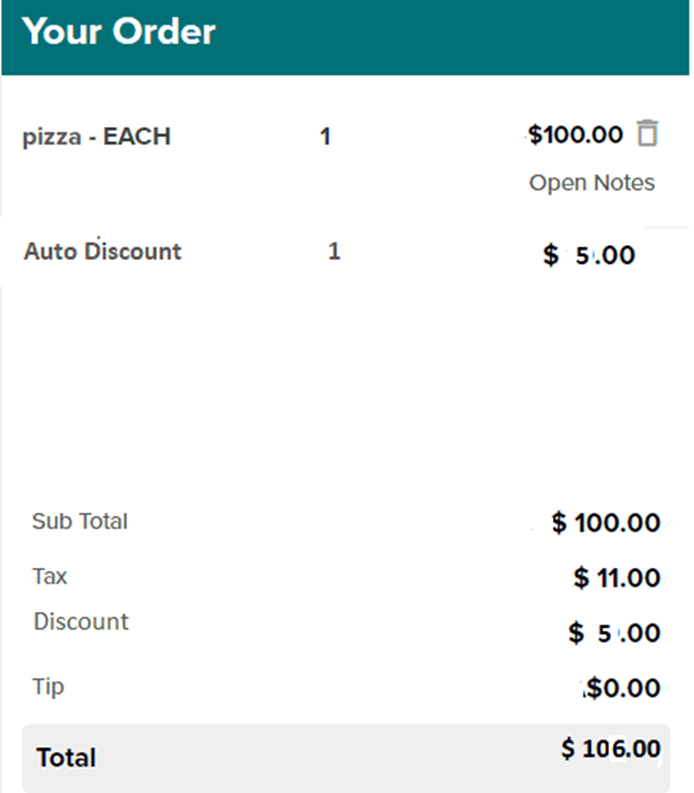Click the Tax label
The width and height of the screenshot is (694, 793).
(50, 577)
